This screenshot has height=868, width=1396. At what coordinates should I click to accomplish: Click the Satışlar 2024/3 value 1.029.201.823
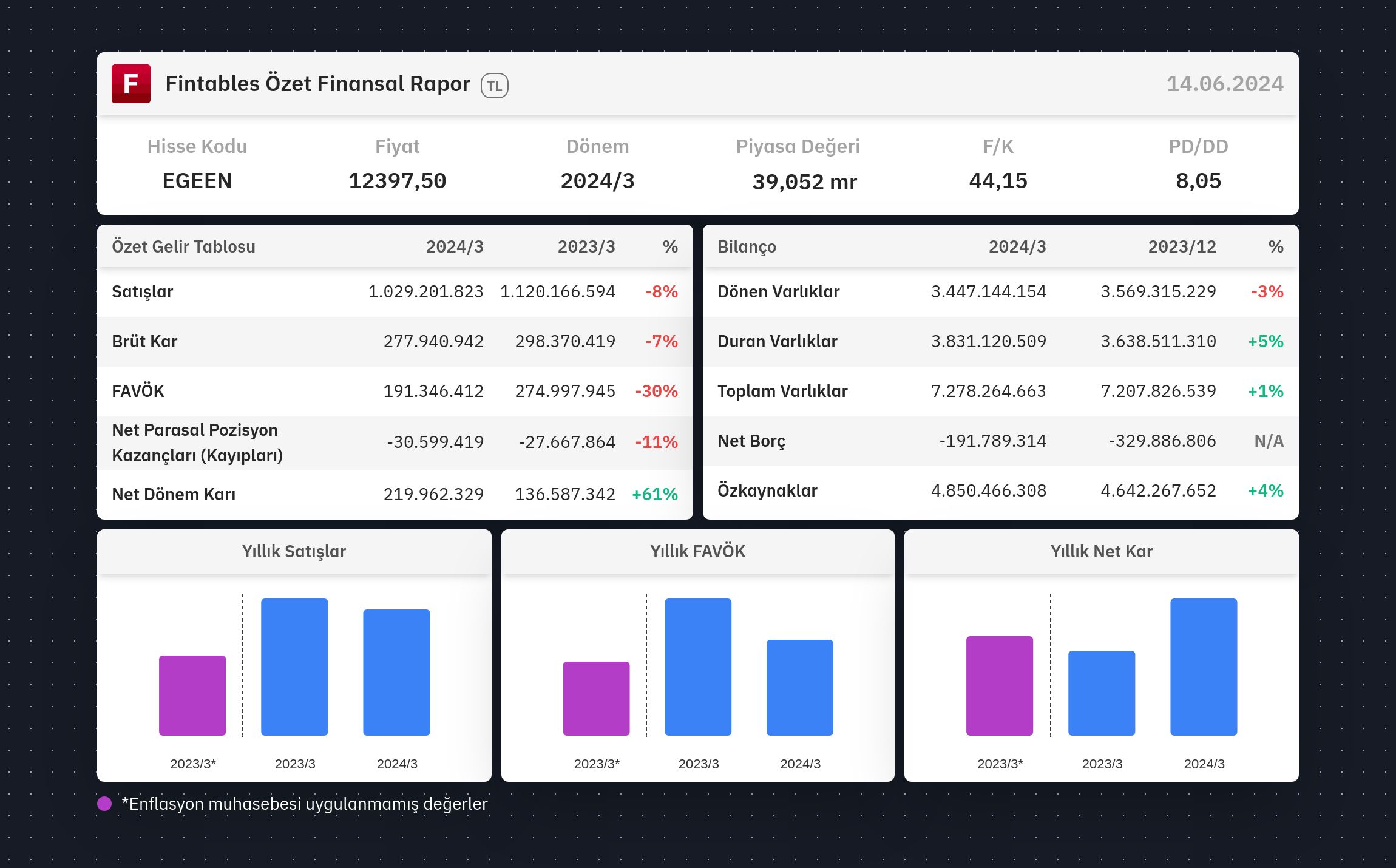click(426, 292)
